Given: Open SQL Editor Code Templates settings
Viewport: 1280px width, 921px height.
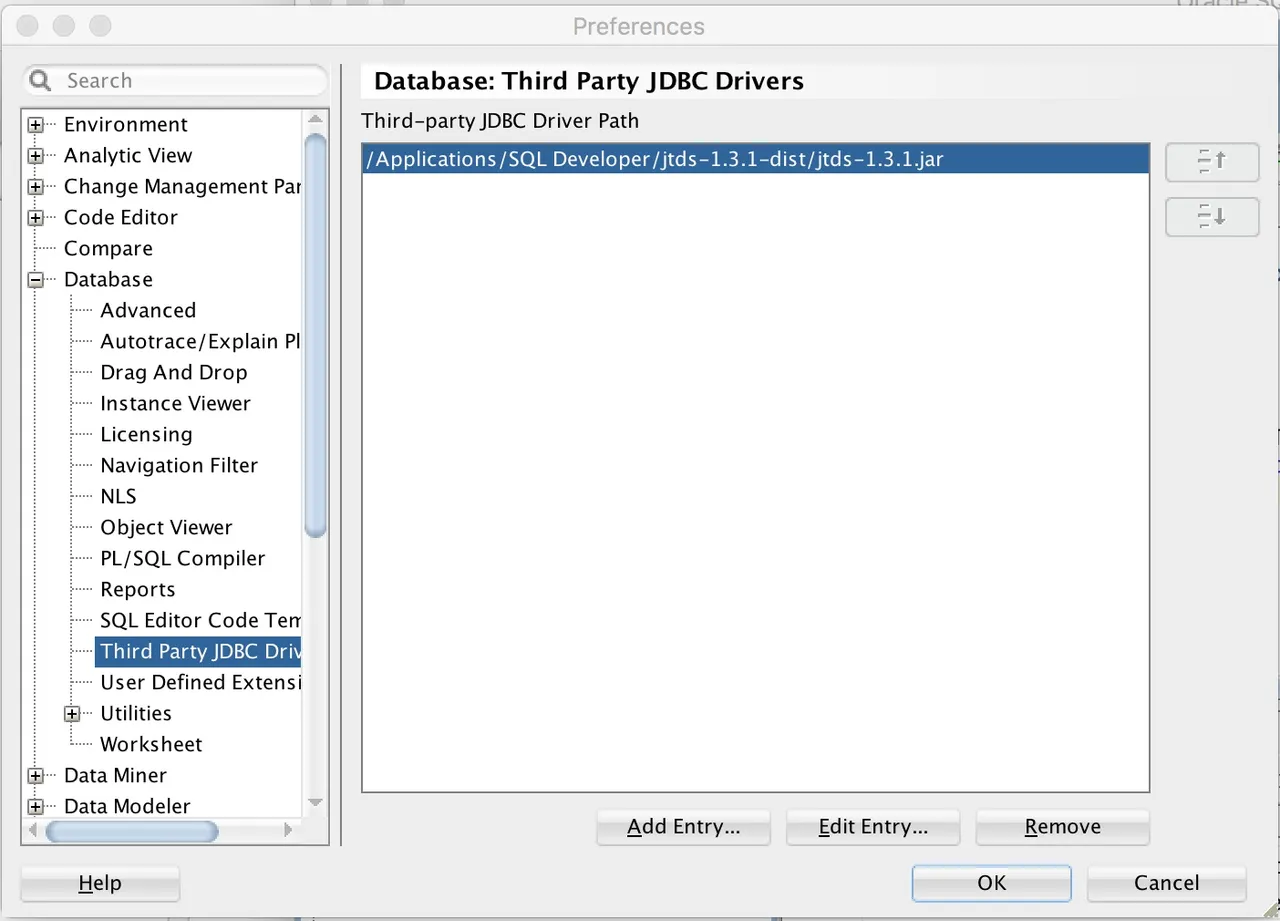Looking at the screenshot, I should pyautogui.click(x=199, y=621).
